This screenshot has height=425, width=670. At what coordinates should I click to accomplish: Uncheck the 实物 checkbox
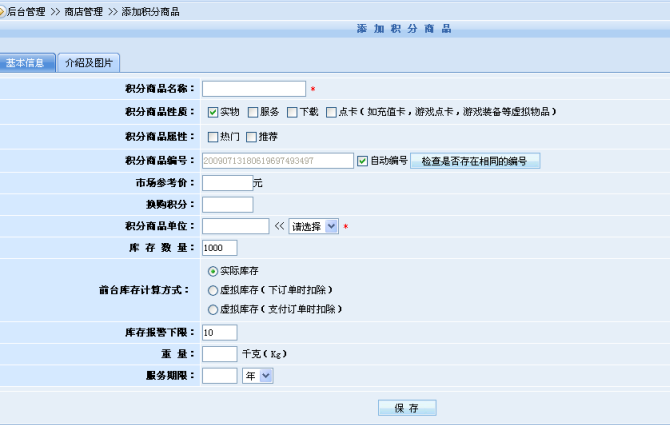pyautogui.click(x=213, y=112)
